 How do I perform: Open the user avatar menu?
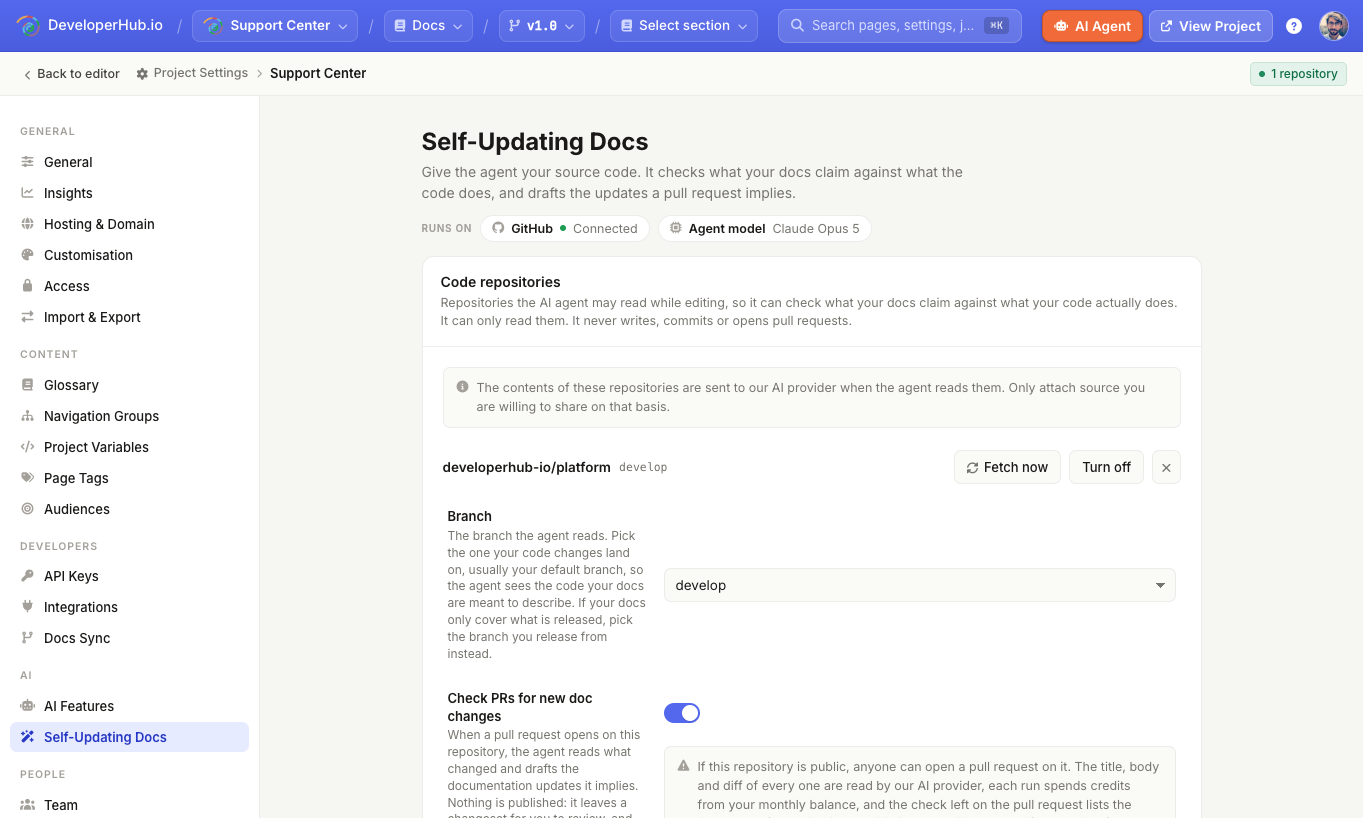tap(1334, 26)
